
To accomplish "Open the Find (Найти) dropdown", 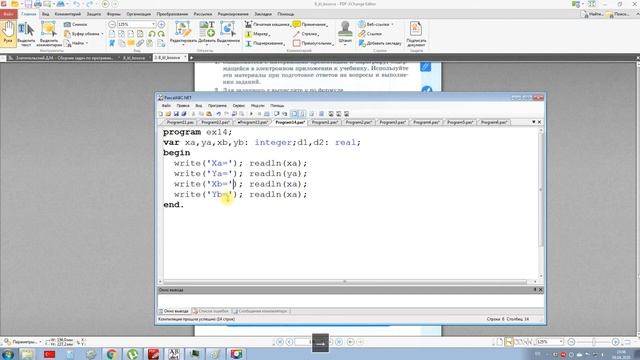I will [76, 43].
